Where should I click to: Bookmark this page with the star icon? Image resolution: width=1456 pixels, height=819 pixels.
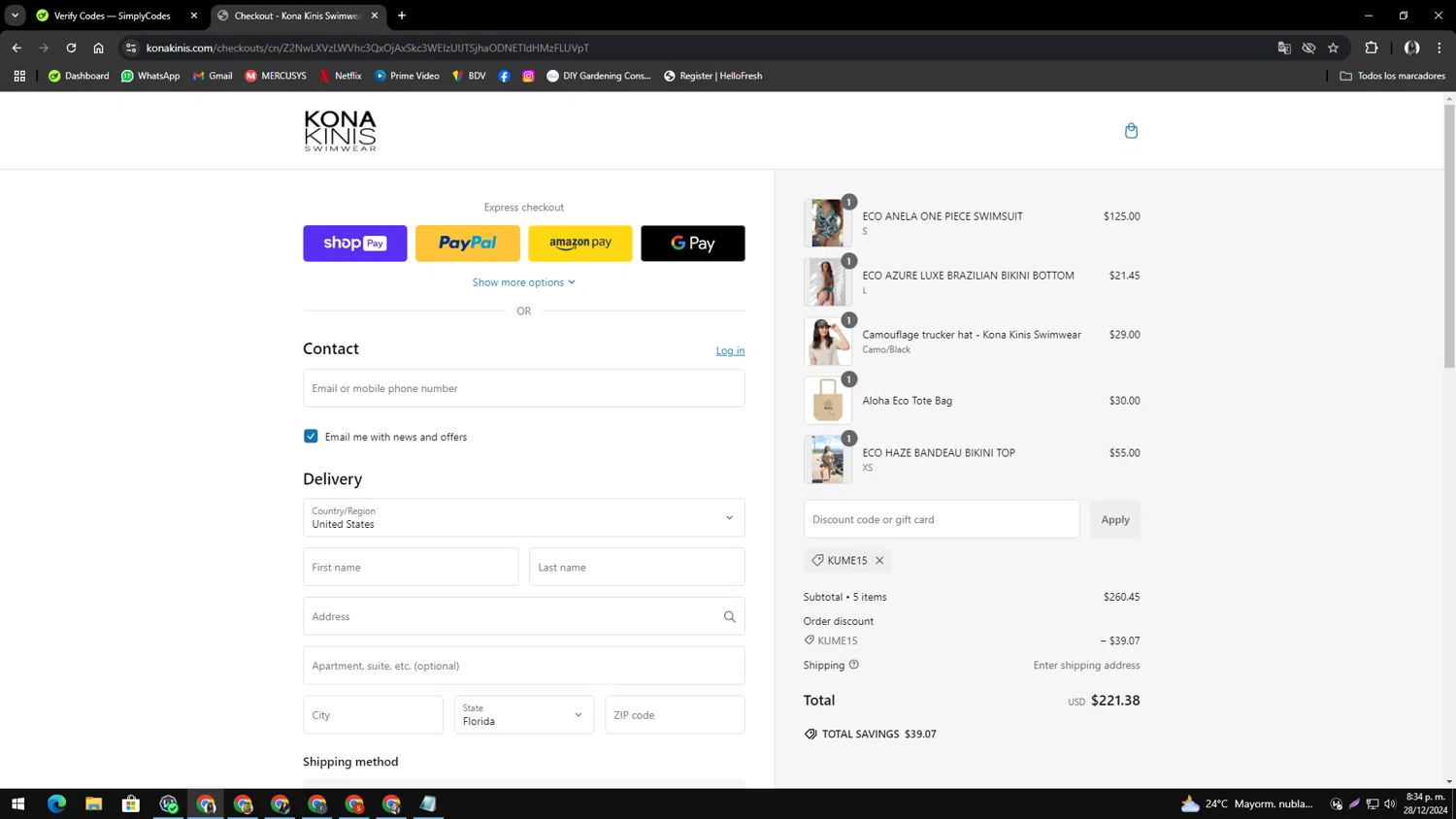click(x=1333, y=48)
